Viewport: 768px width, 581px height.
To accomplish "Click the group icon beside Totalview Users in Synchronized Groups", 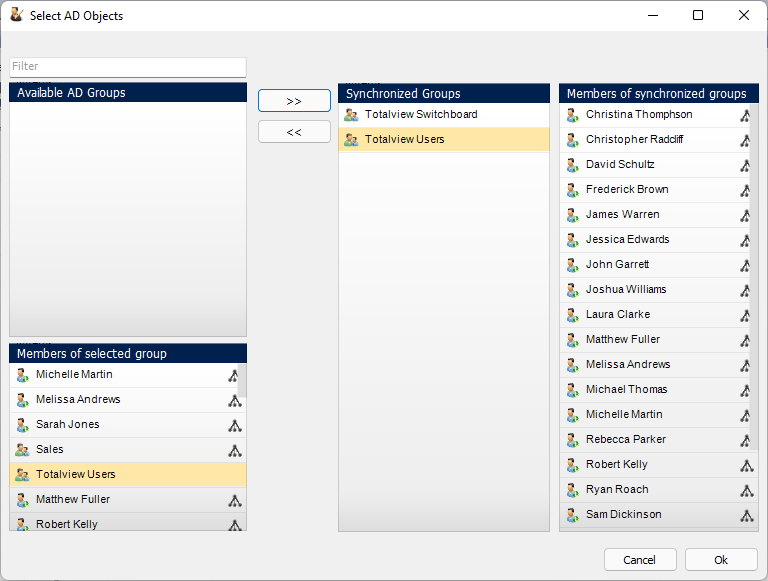I will pos(351,140).
